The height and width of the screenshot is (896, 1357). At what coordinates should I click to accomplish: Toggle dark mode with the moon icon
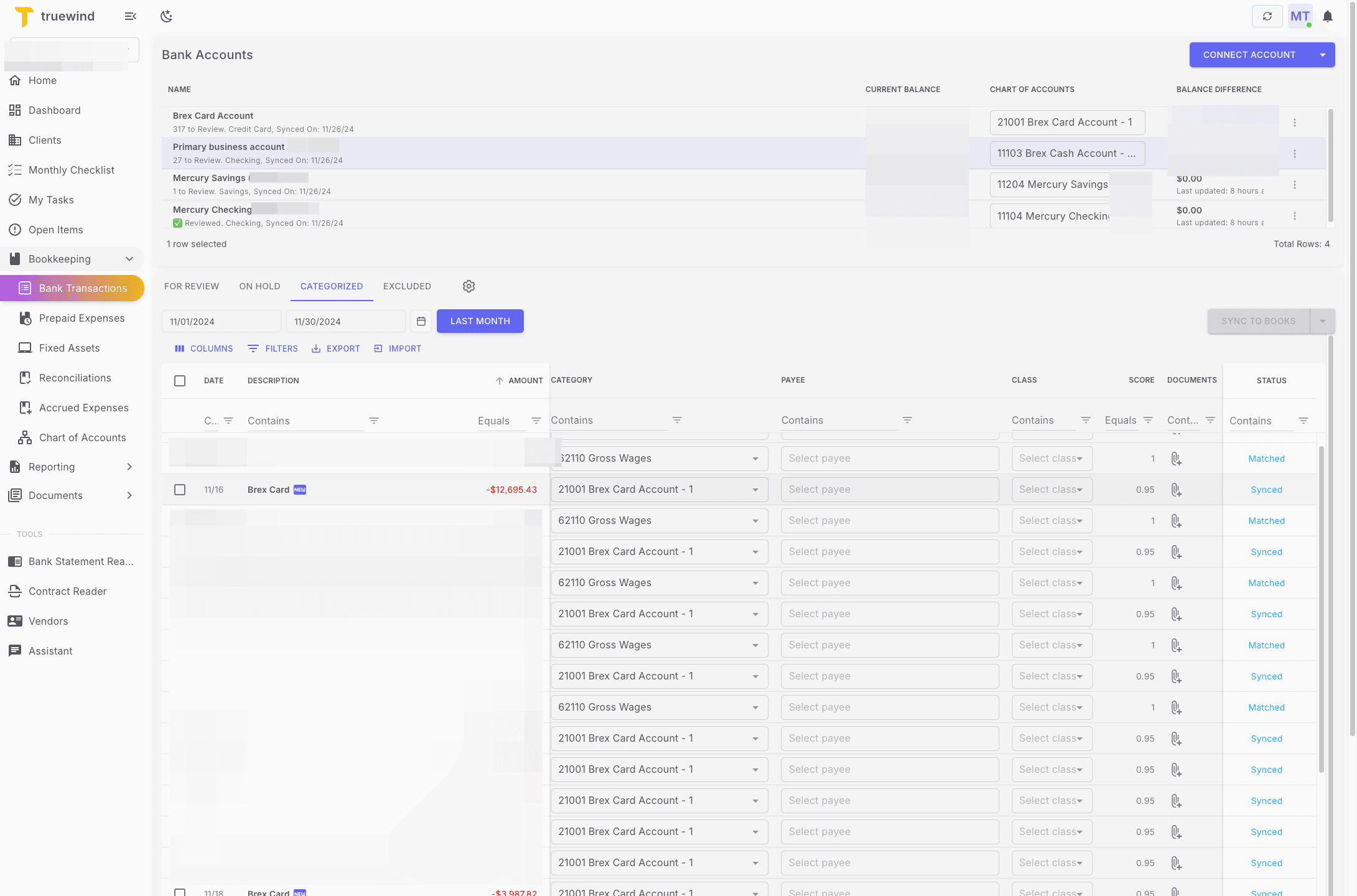pyautogui.click(x=166, y=16)
